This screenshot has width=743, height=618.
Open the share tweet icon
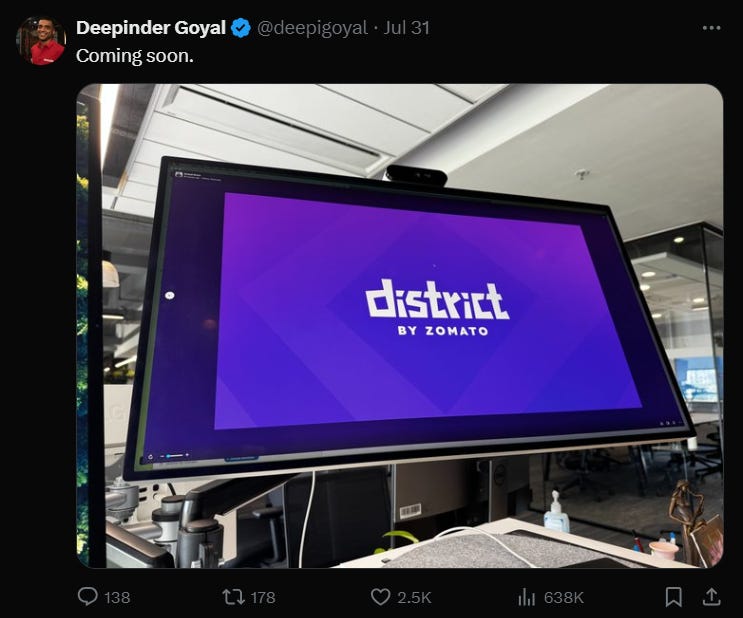[711, 597]
